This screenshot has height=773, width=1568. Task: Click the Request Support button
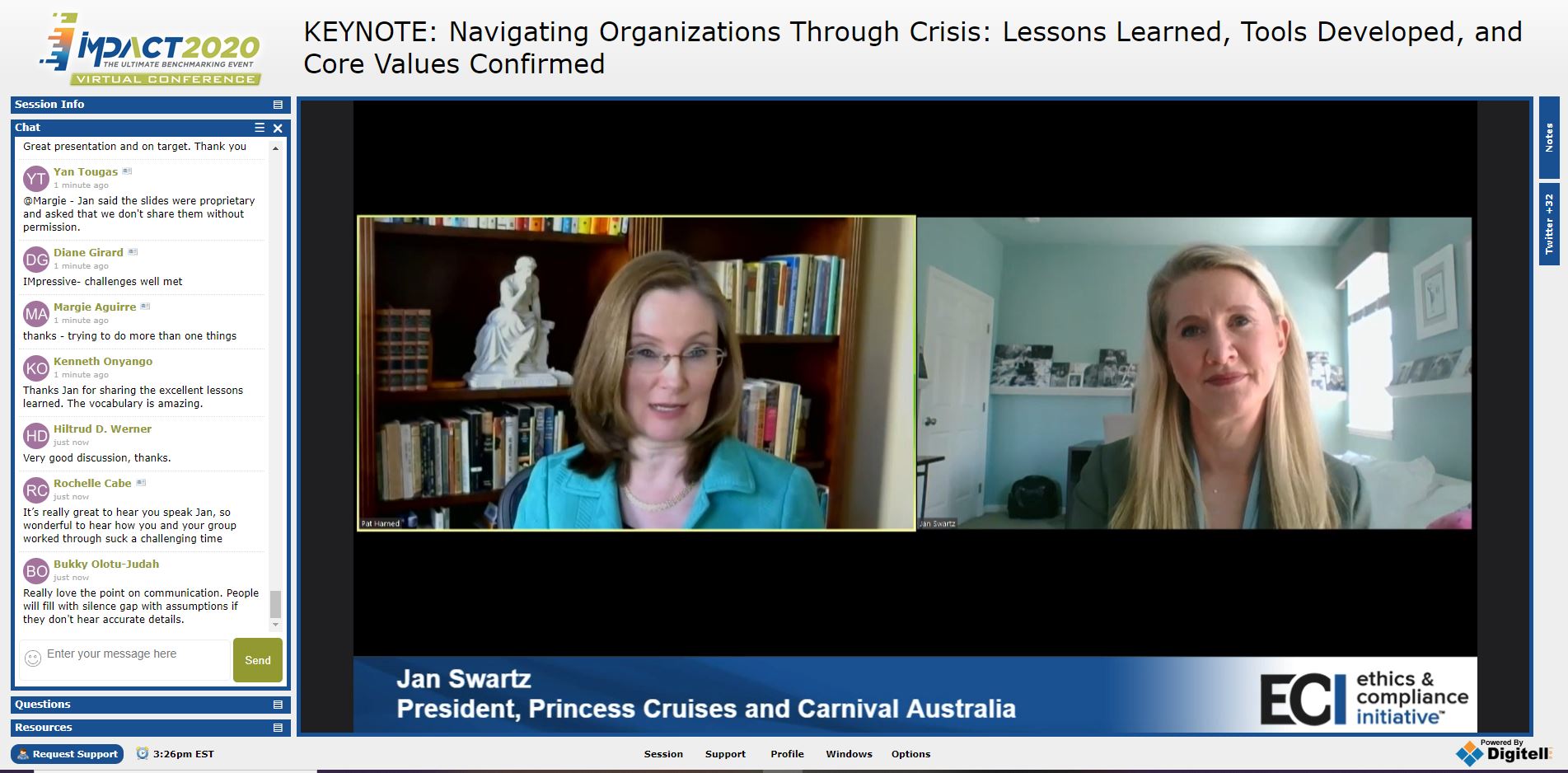click(67, 754)
